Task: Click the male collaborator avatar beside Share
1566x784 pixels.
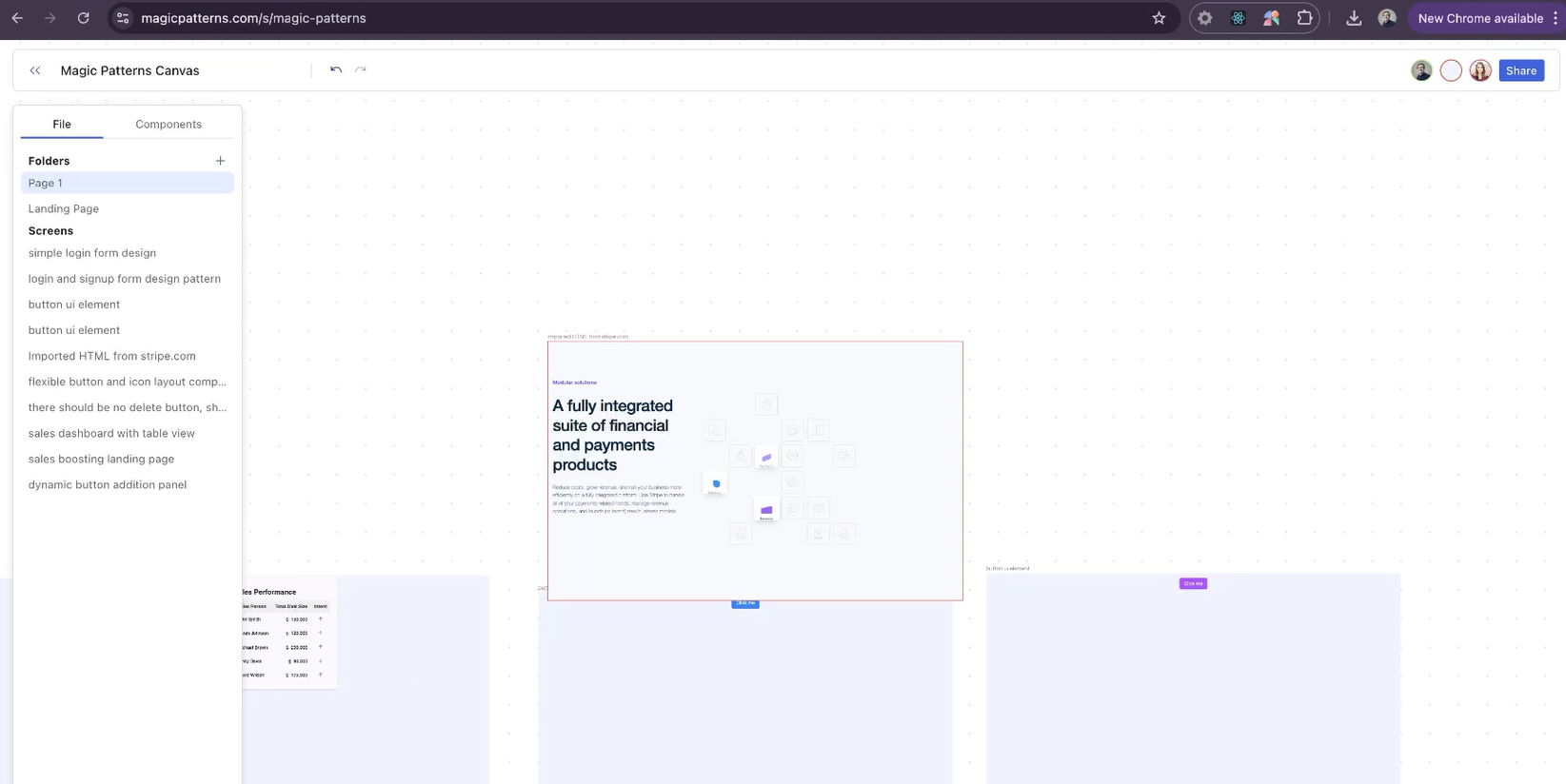Action: [x=1421, y=70]
